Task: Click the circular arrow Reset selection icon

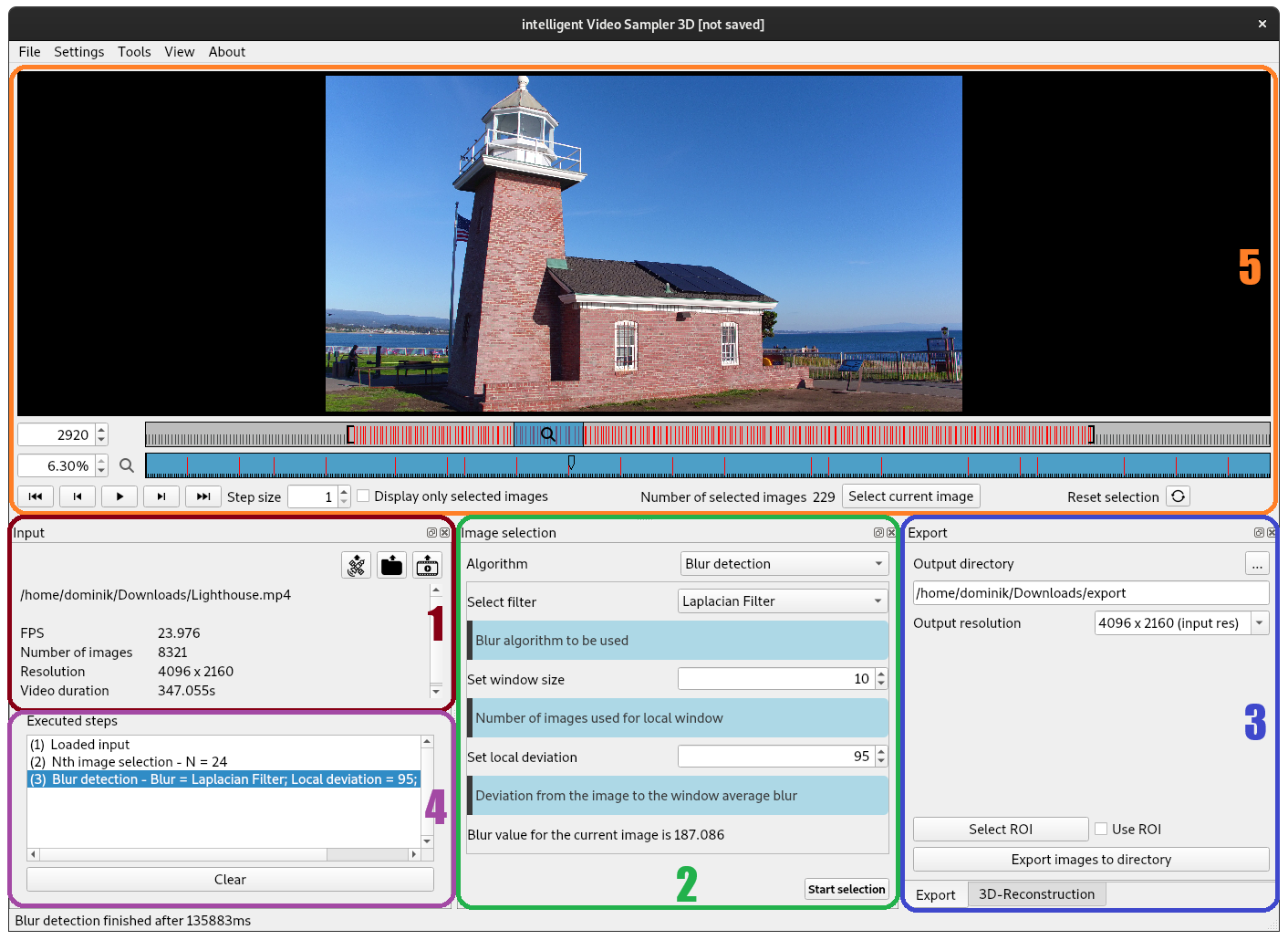Action: click(1178, 496)
